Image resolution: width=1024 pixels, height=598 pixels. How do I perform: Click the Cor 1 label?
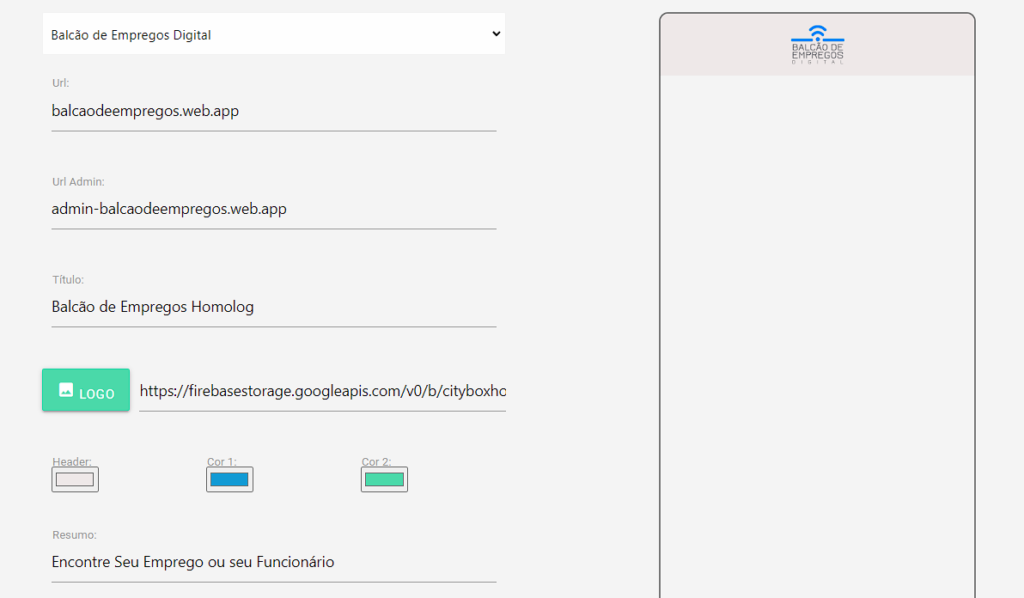tap(221, 462)
